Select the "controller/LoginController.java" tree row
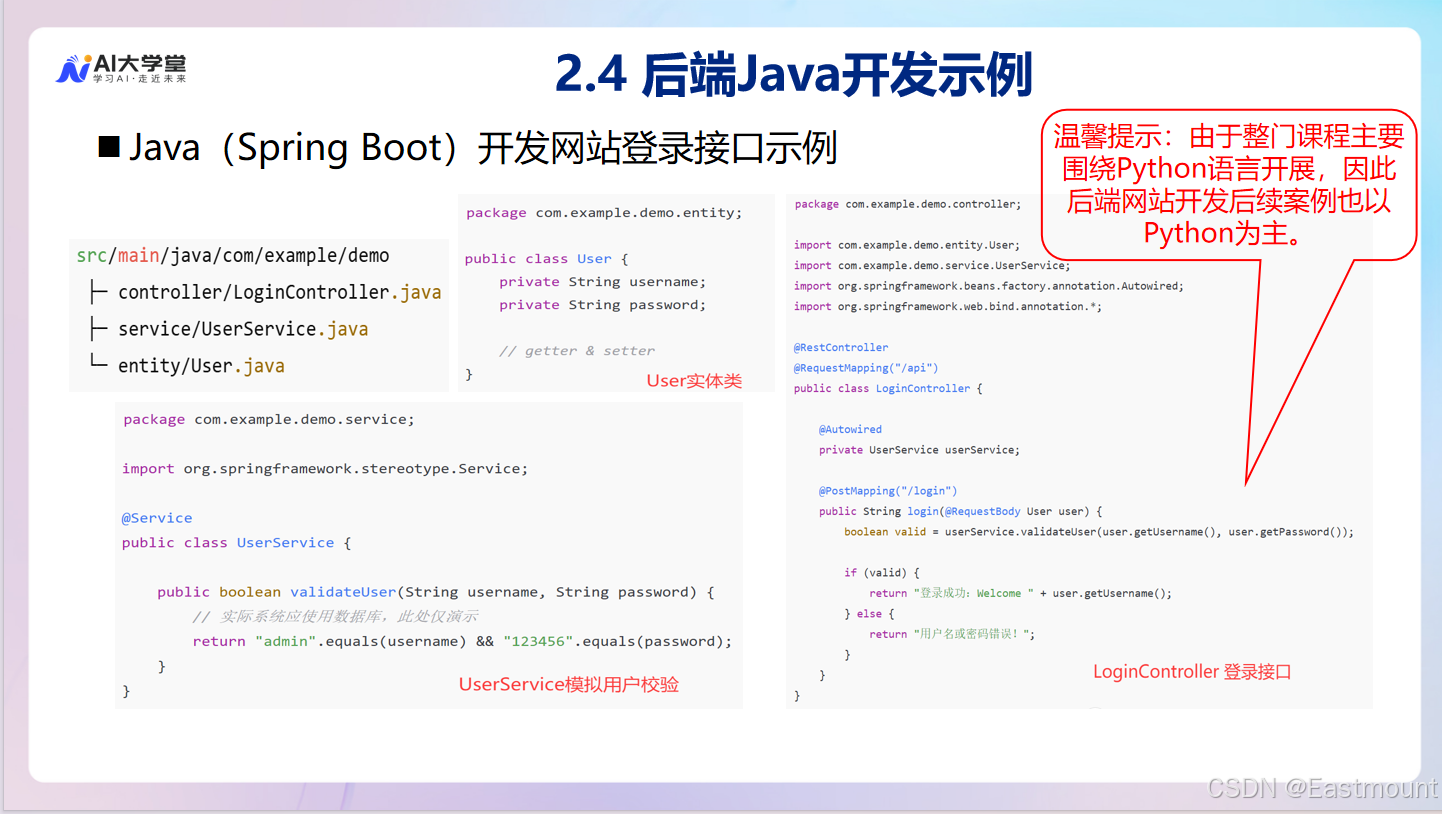 pos(265,293)
